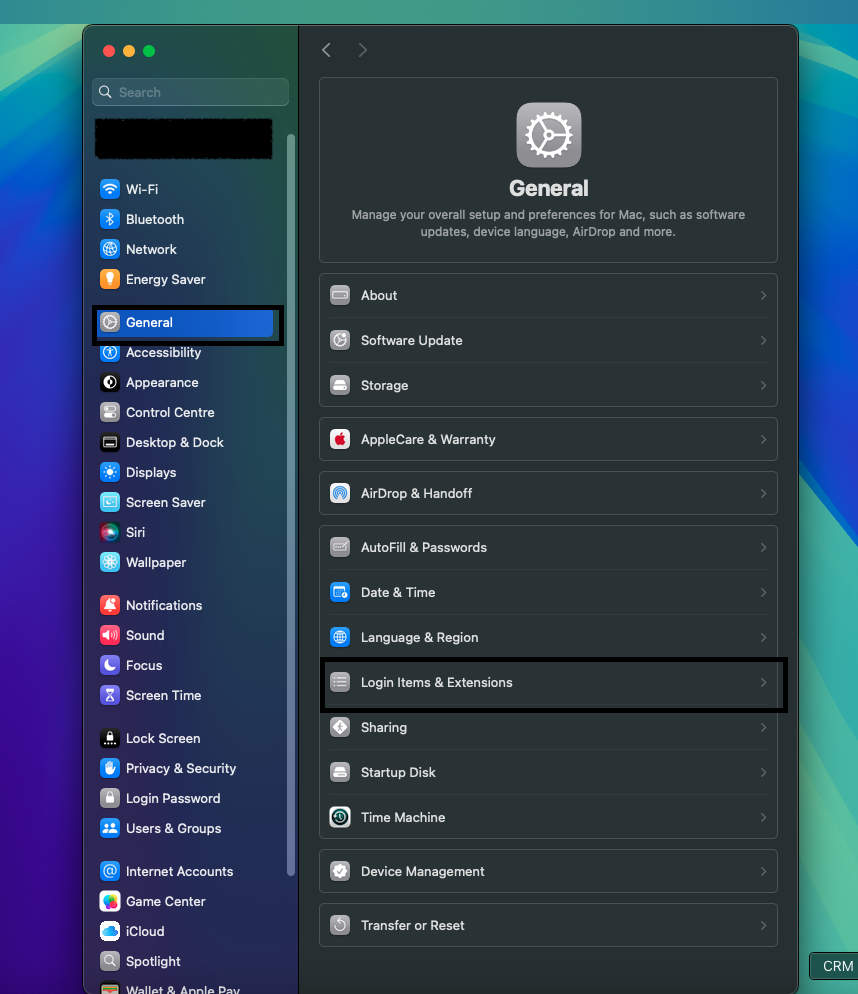Click the AppleCare red Apple icon
Screen dimensions: 858x994
(340, 439)
